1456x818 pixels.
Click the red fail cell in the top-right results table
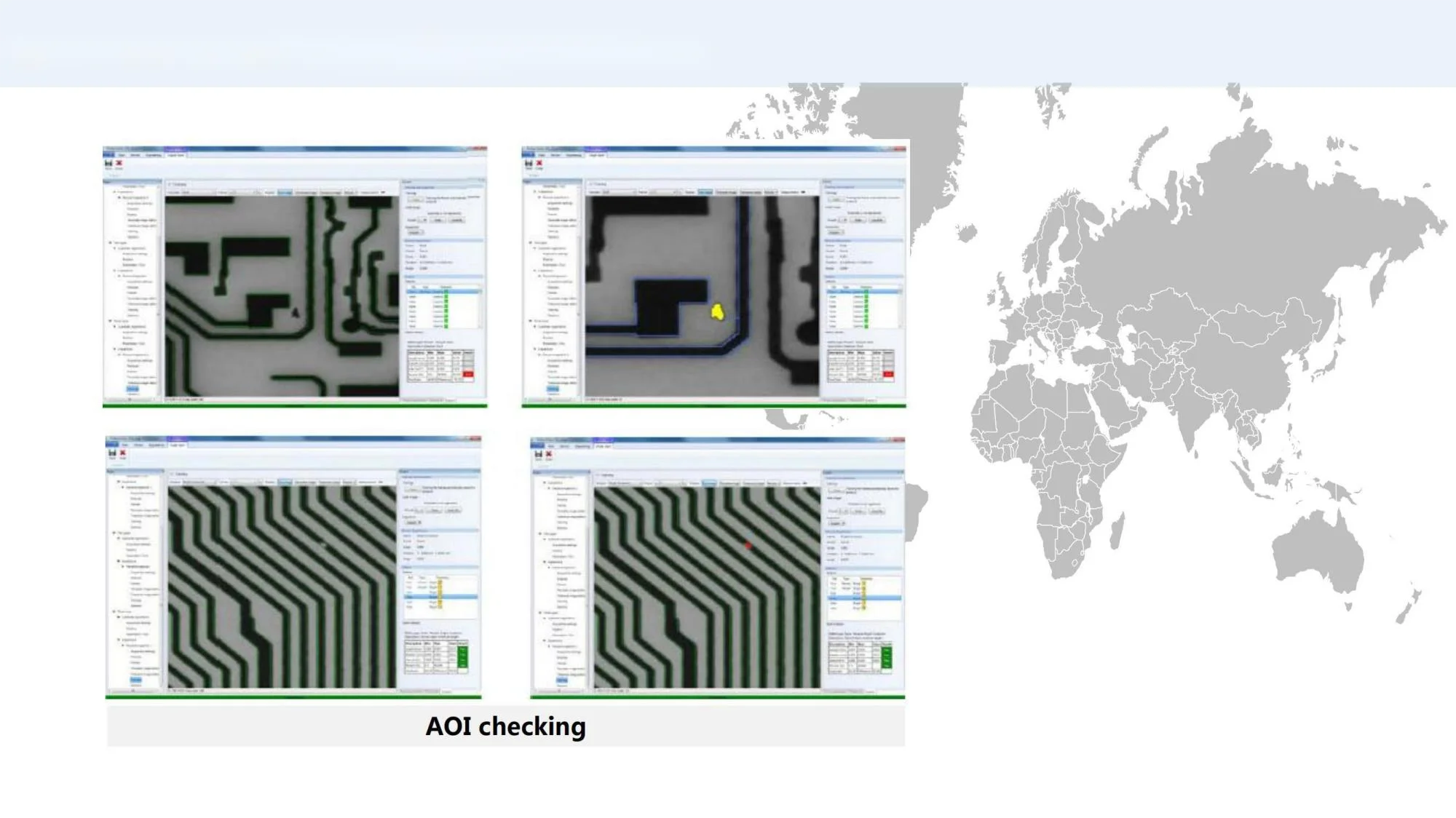pyautogui.click(x=888, y=374)
